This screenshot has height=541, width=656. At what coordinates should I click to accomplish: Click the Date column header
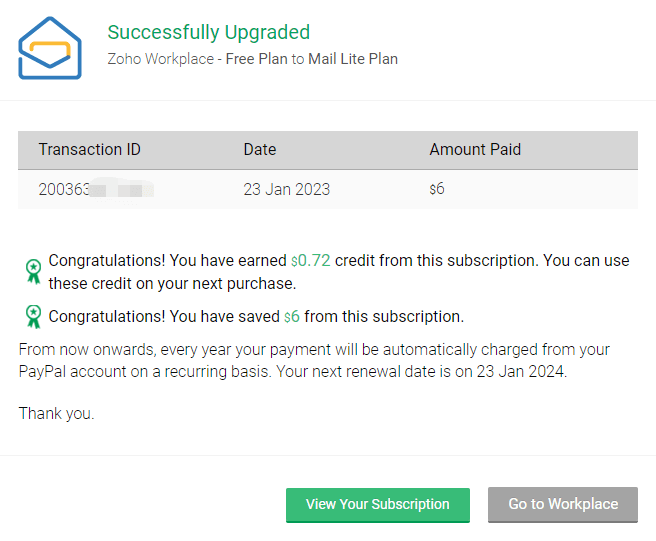coord(259,150)
